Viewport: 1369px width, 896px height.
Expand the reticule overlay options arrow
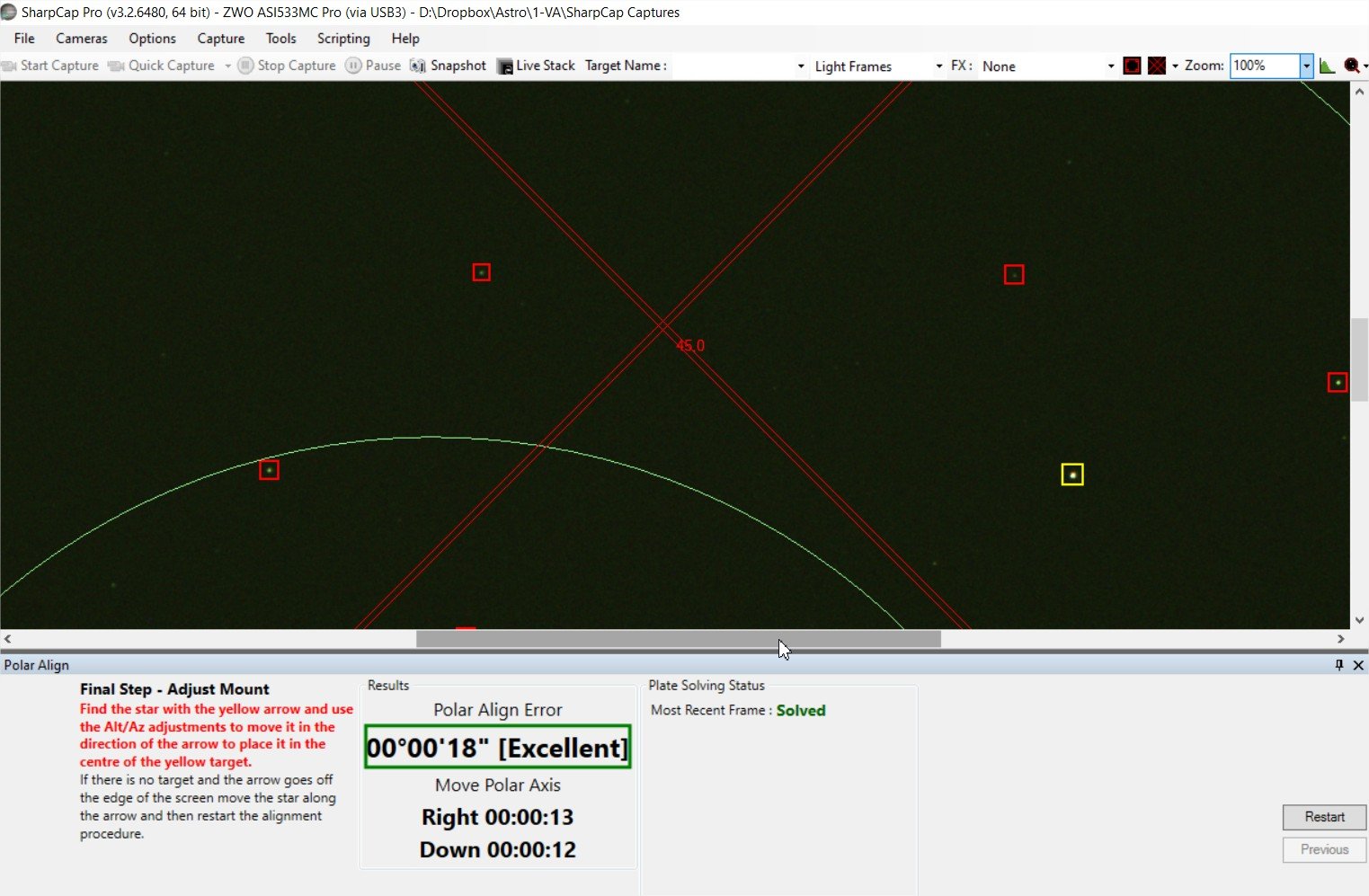[1175, 67]
